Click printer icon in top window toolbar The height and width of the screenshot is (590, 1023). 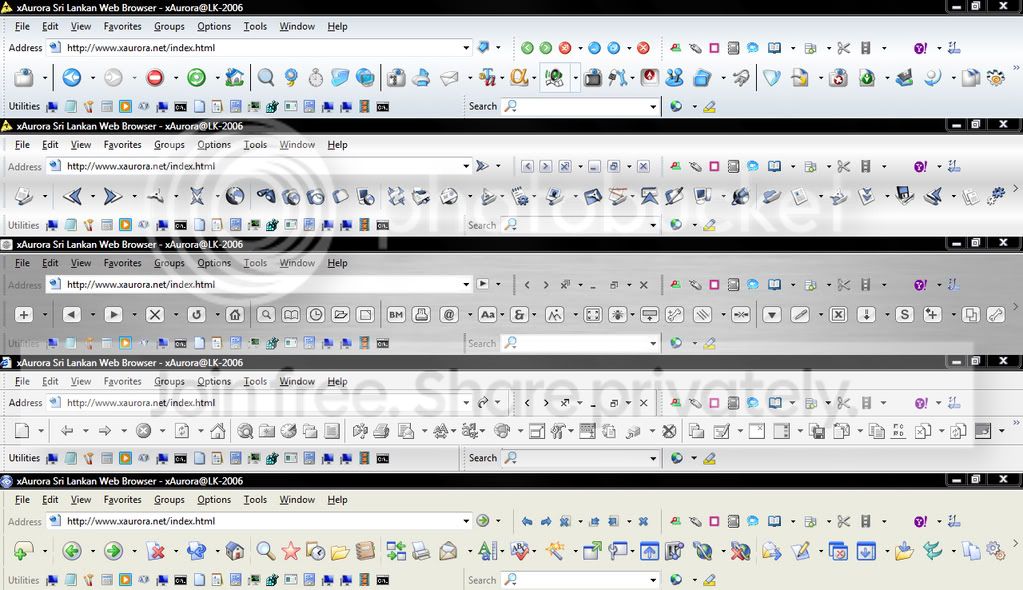tap(421, 78)
